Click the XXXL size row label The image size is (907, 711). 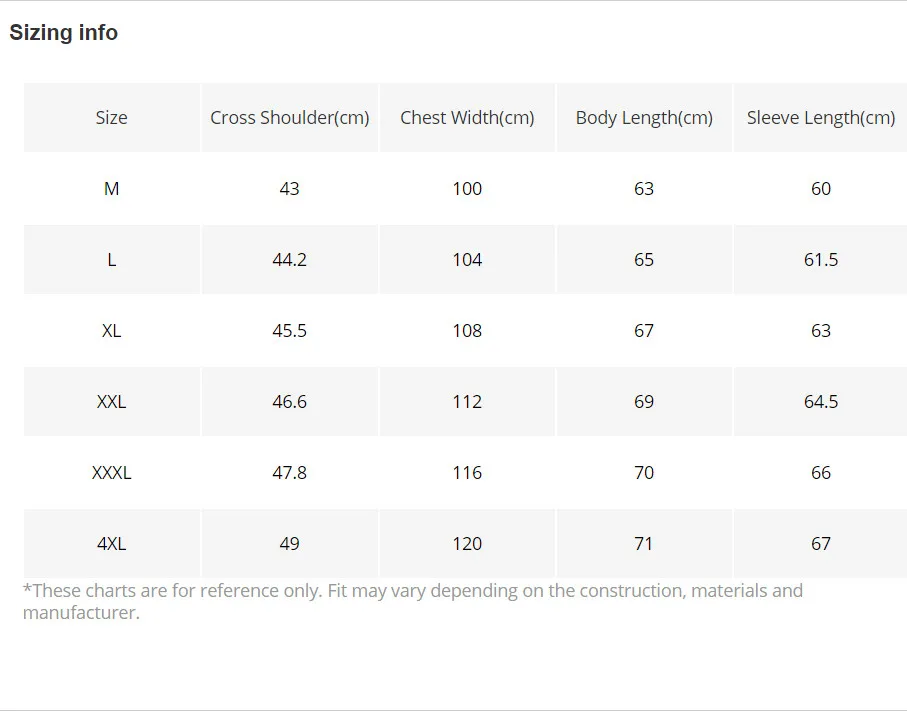pyautogui.click(x=111, y=473)
